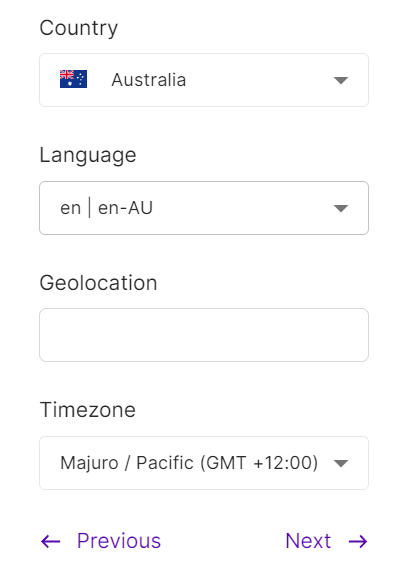397x571 pixels.
Task: Click blank space inside the Country selector
Action: (x=259, y=80)
